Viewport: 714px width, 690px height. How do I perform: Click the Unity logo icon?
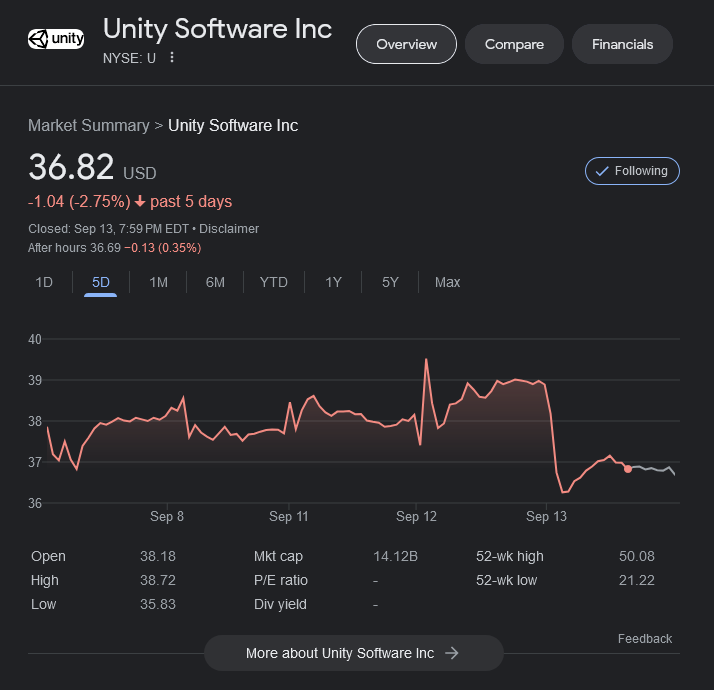56,39
